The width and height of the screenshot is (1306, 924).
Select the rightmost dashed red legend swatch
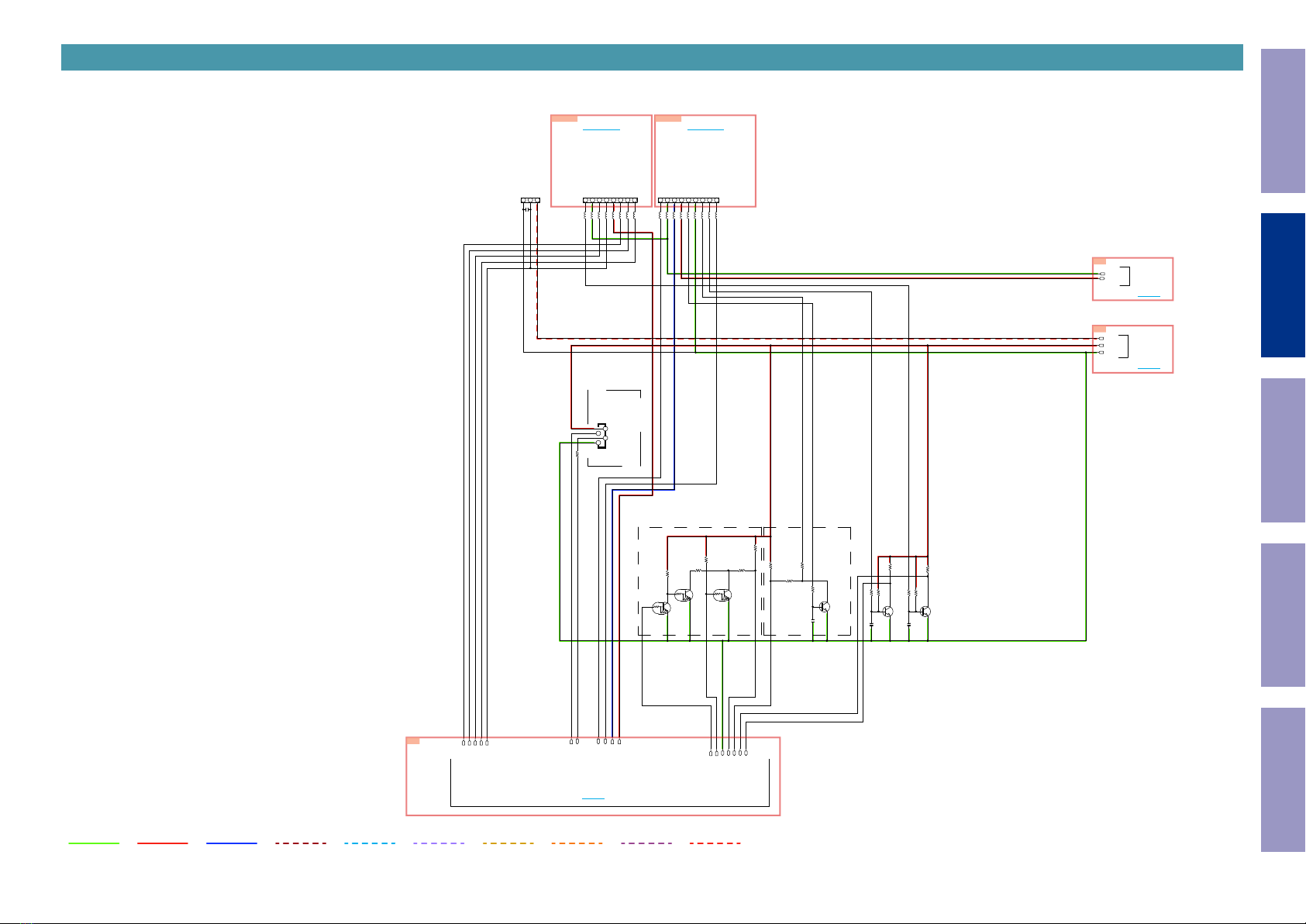pos(715,843)
